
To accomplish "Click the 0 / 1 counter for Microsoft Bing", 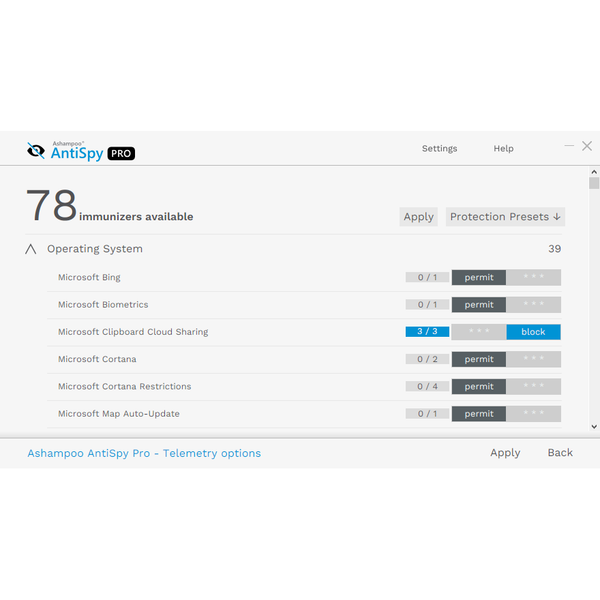I will (427, 277).
